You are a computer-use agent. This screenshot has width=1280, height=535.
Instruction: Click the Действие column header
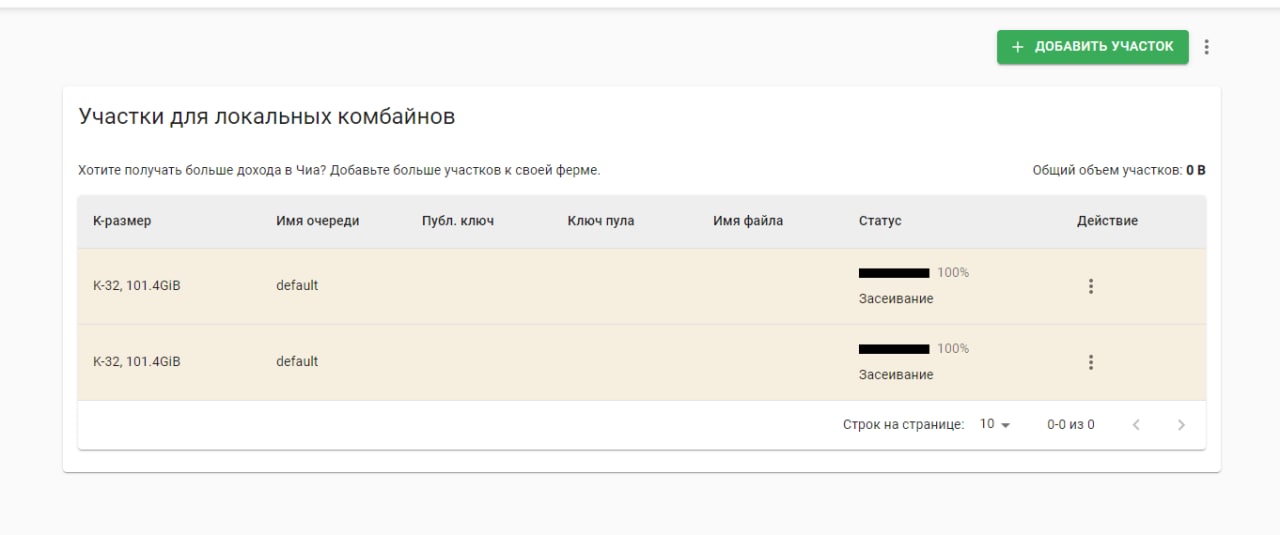pos(1107,221)
